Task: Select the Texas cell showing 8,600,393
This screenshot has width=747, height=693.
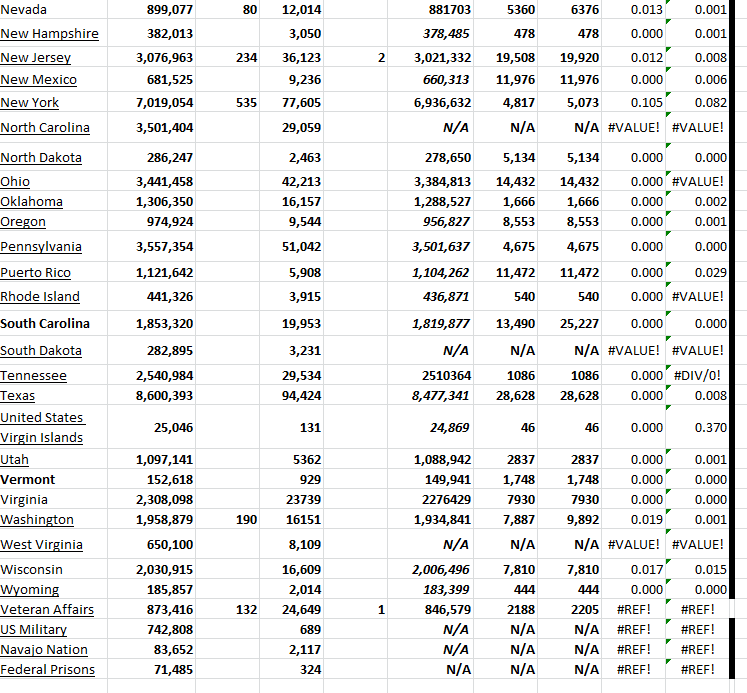Action: 164,395
